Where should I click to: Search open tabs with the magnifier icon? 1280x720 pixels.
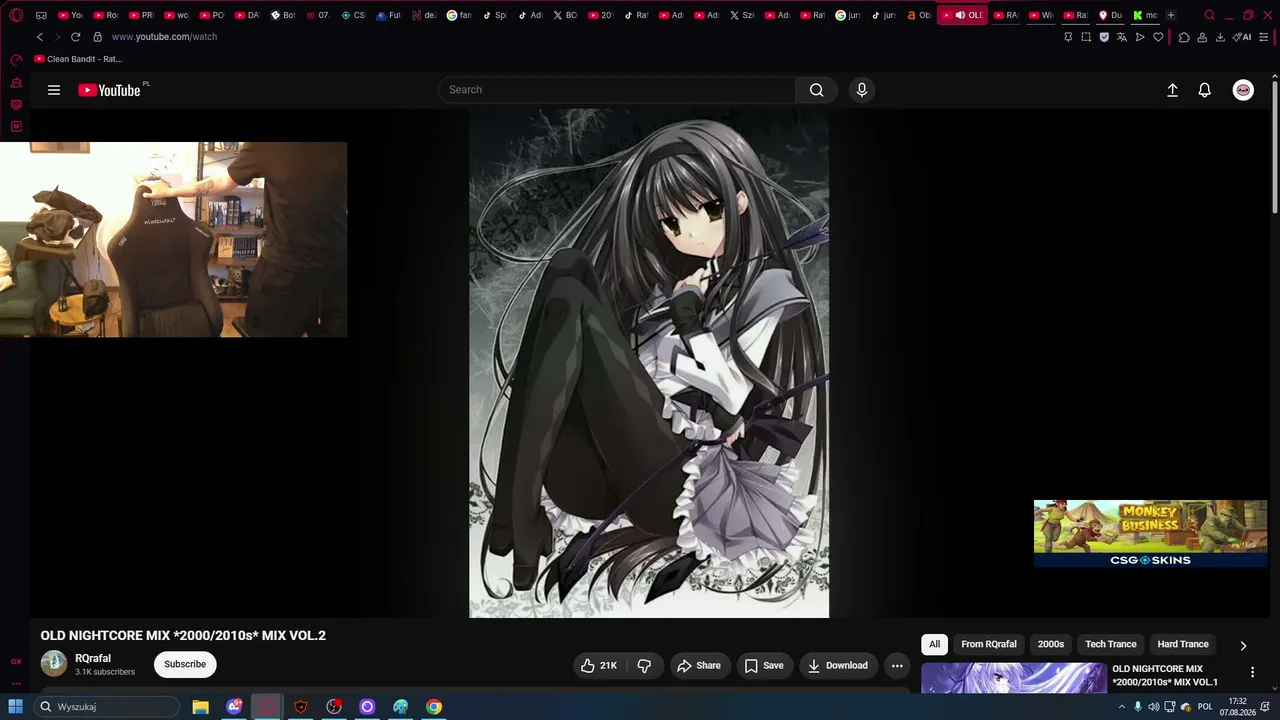pyautogui.click(x=1209, y=15)
